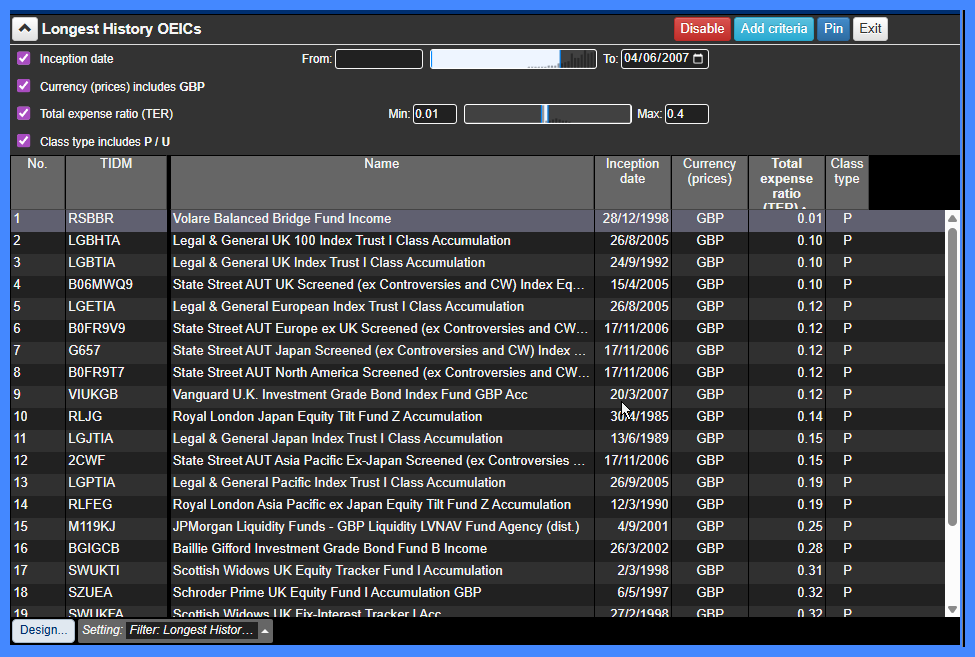Click the Add criteria button
Screen dimensions: 975x657
pyautogui.click(x=773, y=29)
